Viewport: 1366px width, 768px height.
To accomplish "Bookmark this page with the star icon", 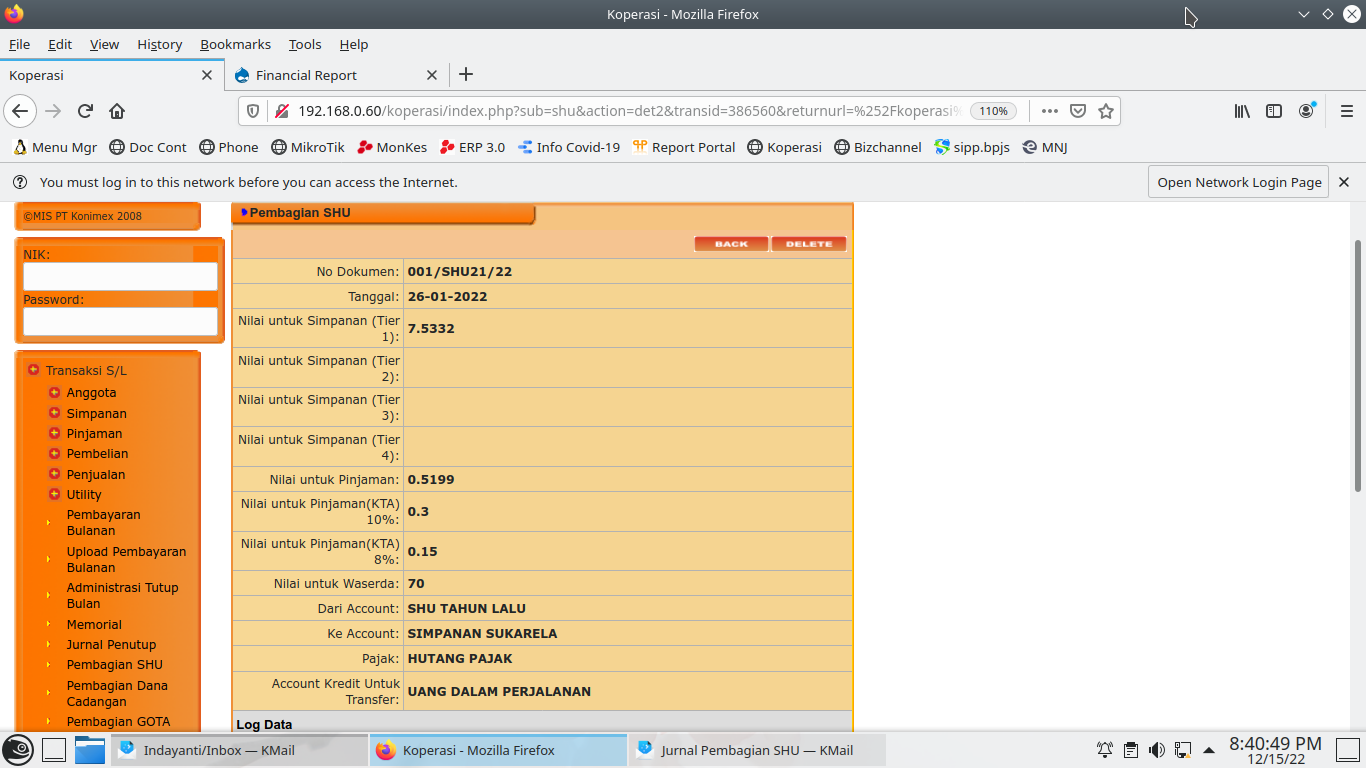I will [1106, 111].
